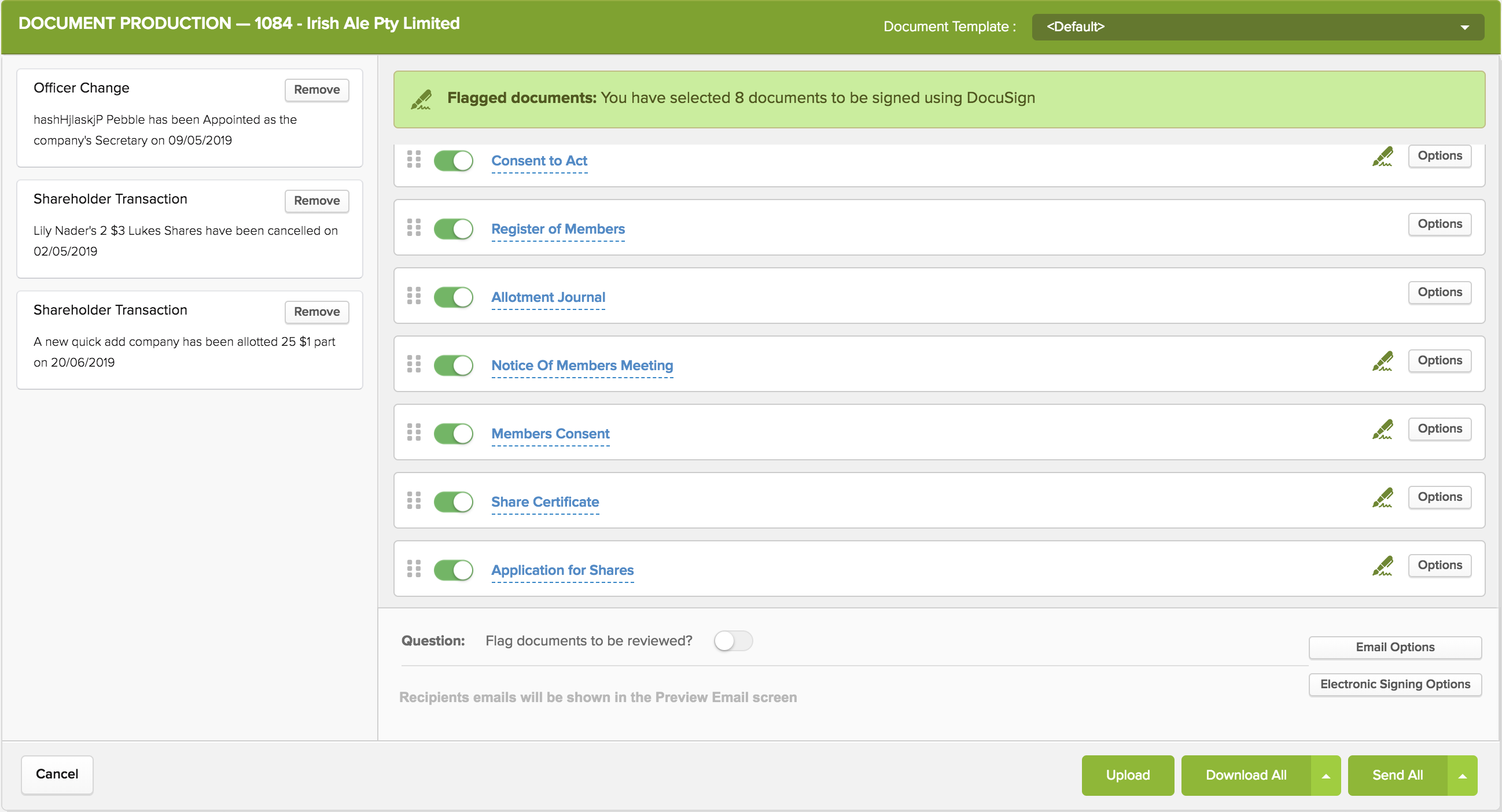1502x812 pixels.
Task: Turn off the Members Consent toggle
Action: click(x=453, y=434)
